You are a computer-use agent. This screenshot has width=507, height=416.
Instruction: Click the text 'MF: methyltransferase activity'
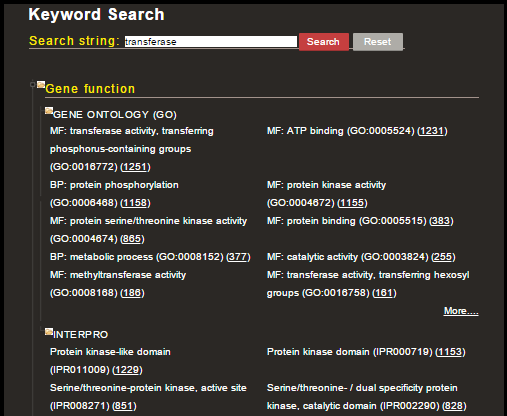(x=118, y=275)
